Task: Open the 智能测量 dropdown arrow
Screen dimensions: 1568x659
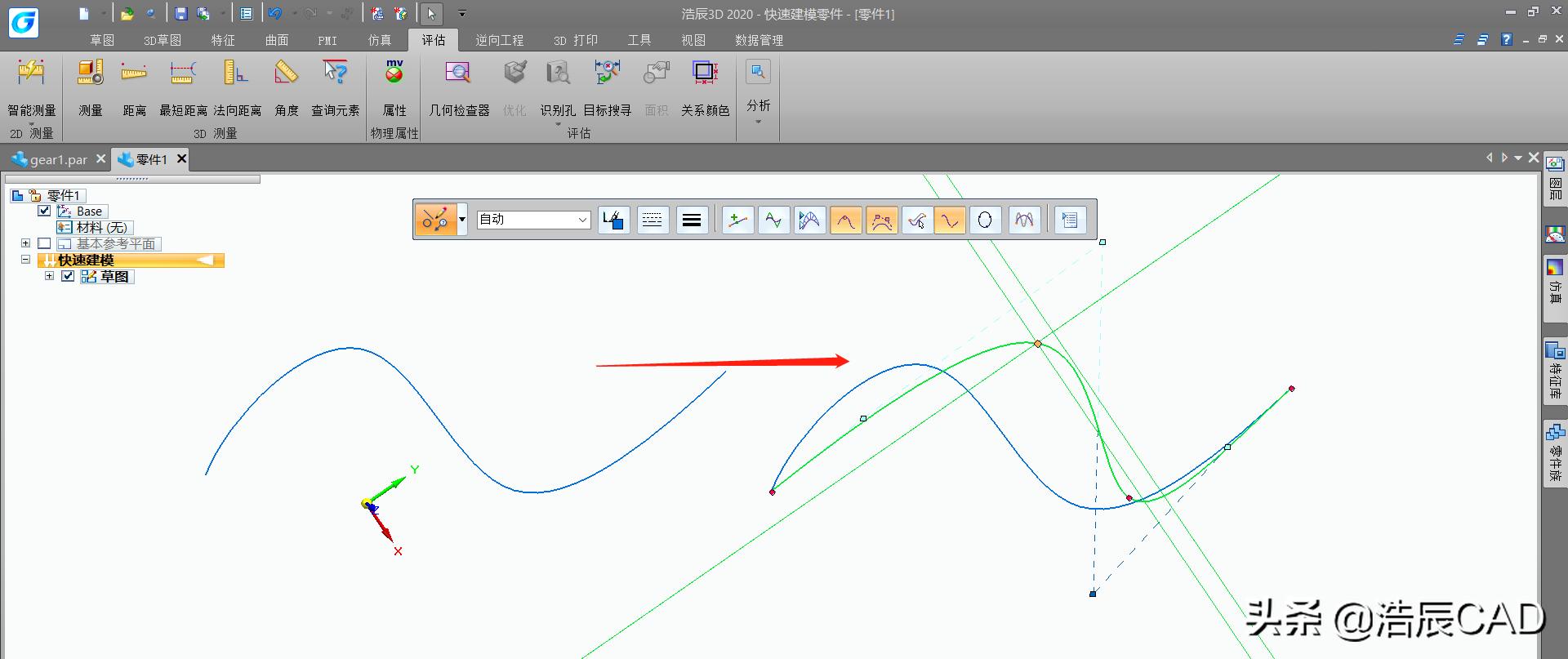Action: point(31,124)
